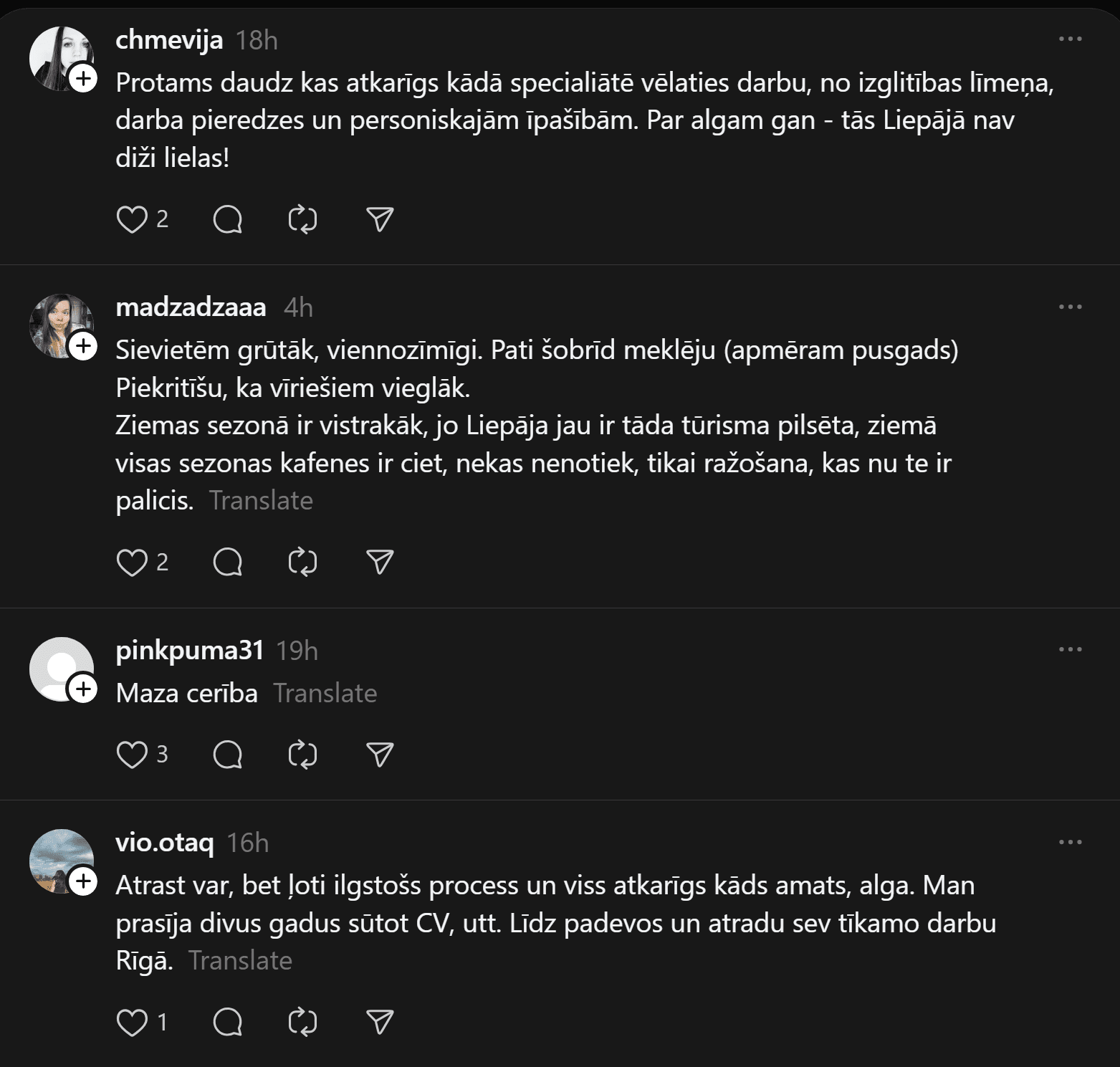
Task: Follow madzadzaaa via the plus badge
Action: tap(84, 347)
